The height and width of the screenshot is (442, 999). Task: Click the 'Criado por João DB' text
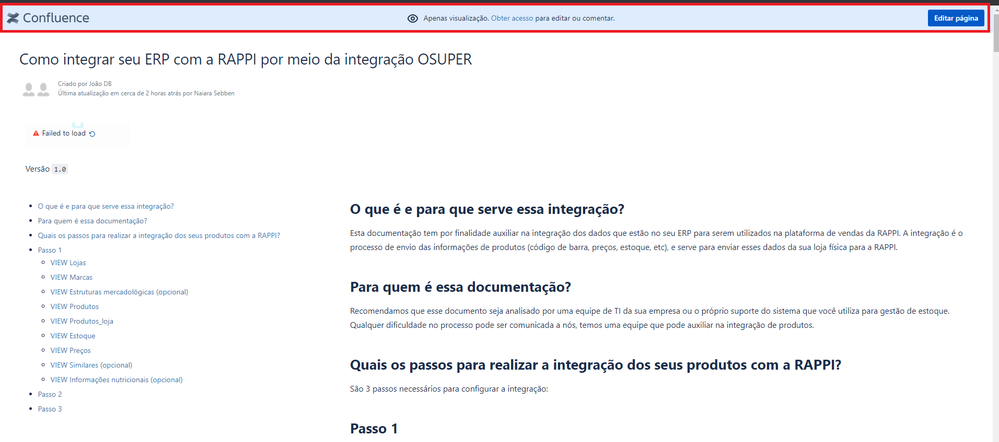click(85, 83)
